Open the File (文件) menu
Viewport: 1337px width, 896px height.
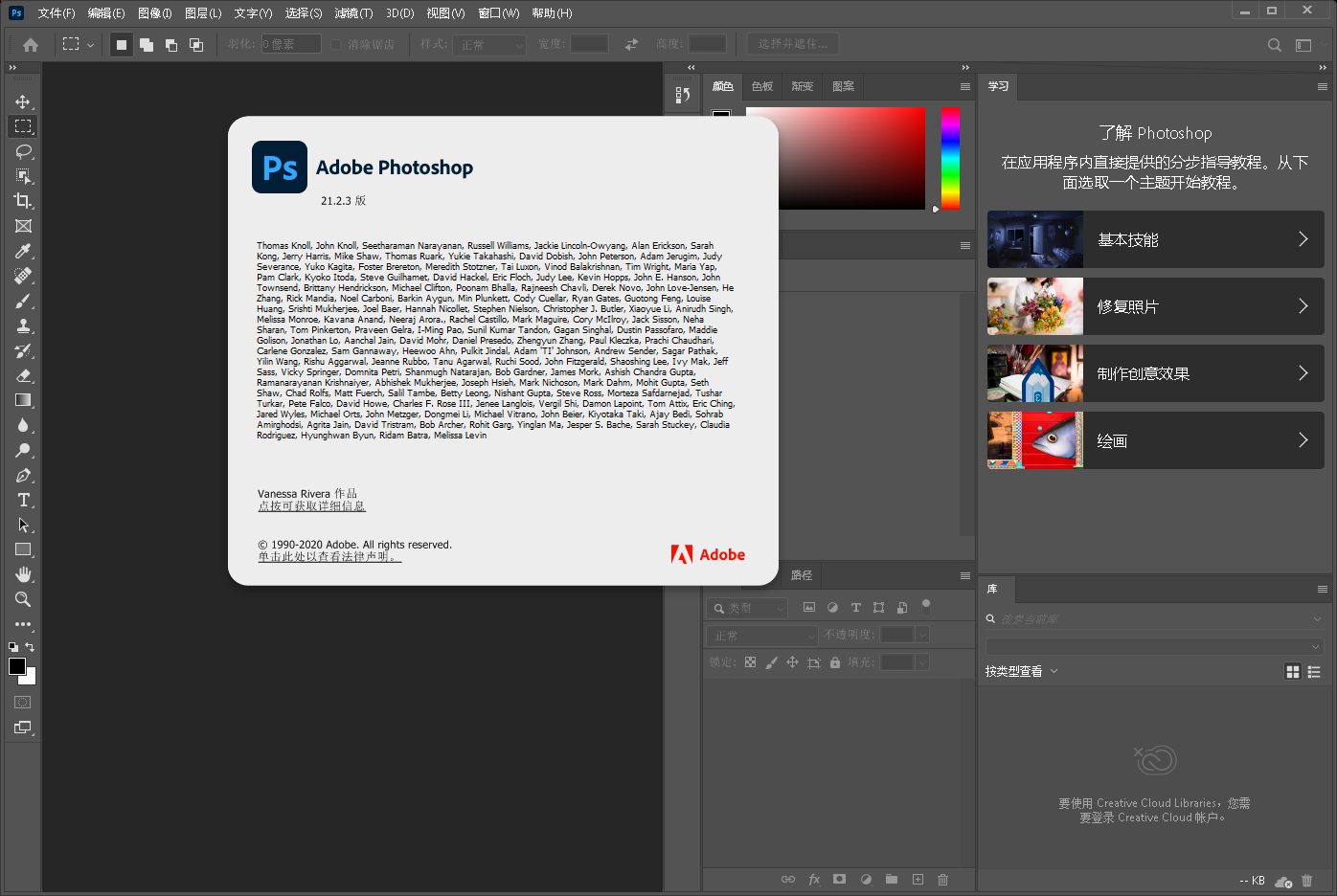(x=57, y=13)
